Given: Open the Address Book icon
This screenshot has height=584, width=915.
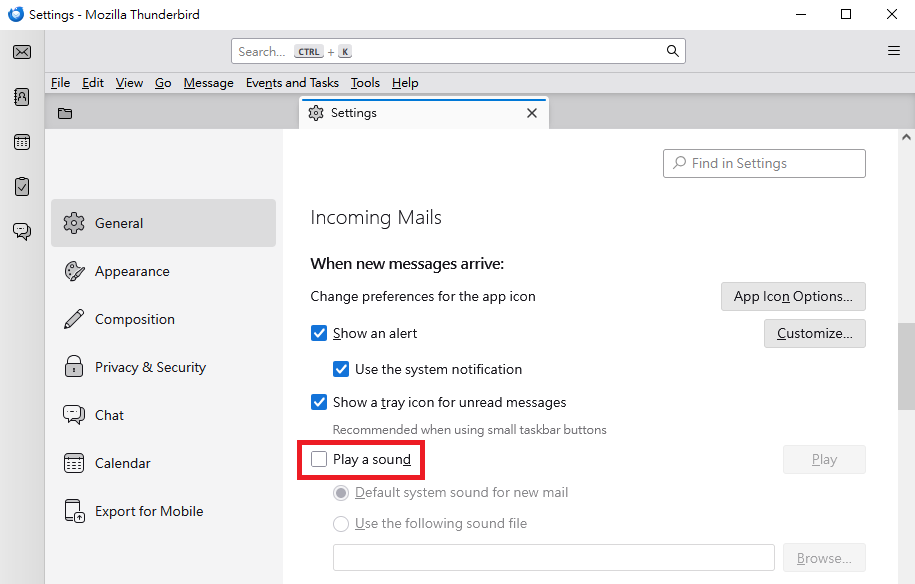Looking at the screenshot, I should [22, 97].
